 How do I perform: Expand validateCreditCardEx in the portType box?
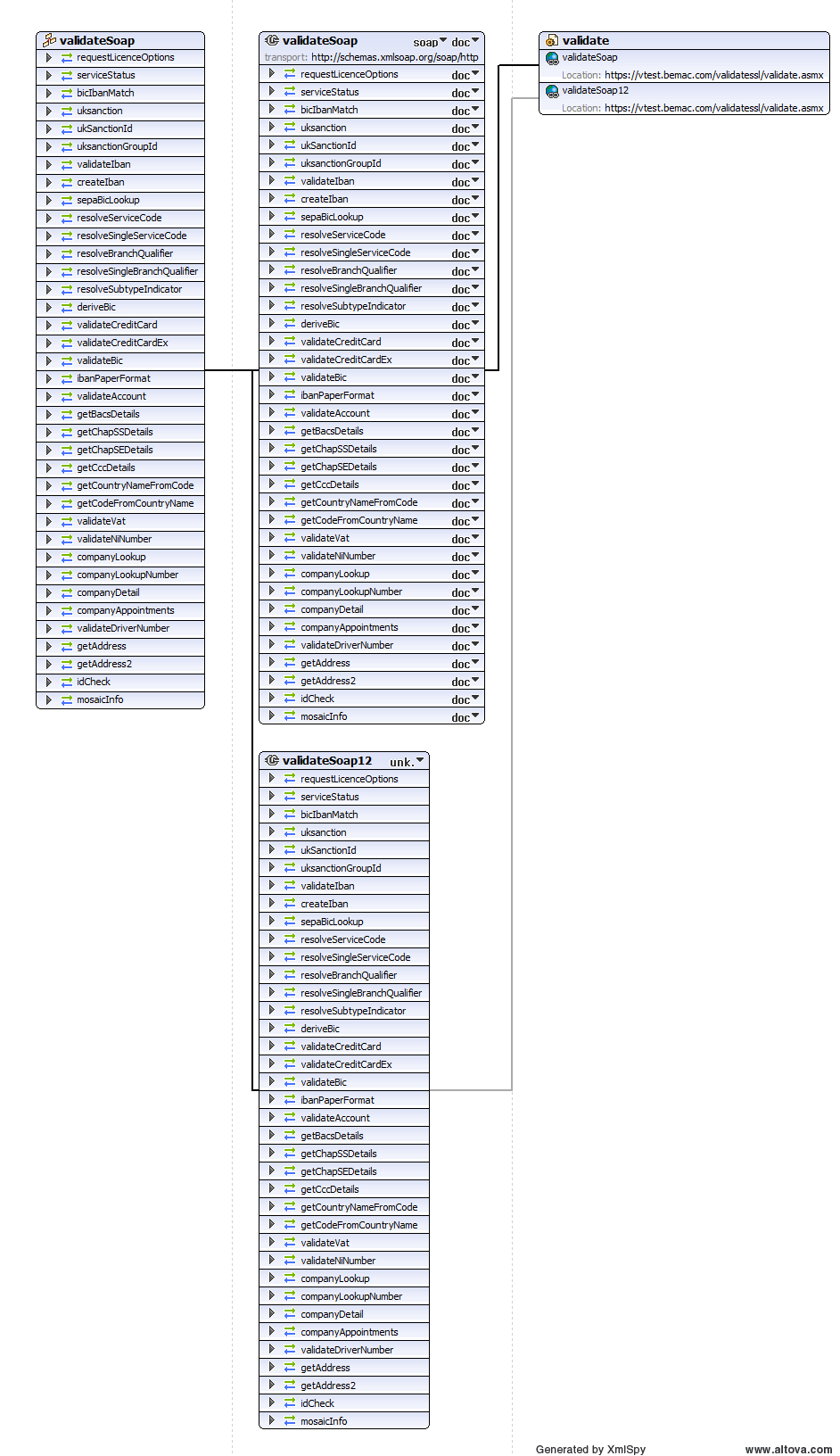click(x=49, y=343)
